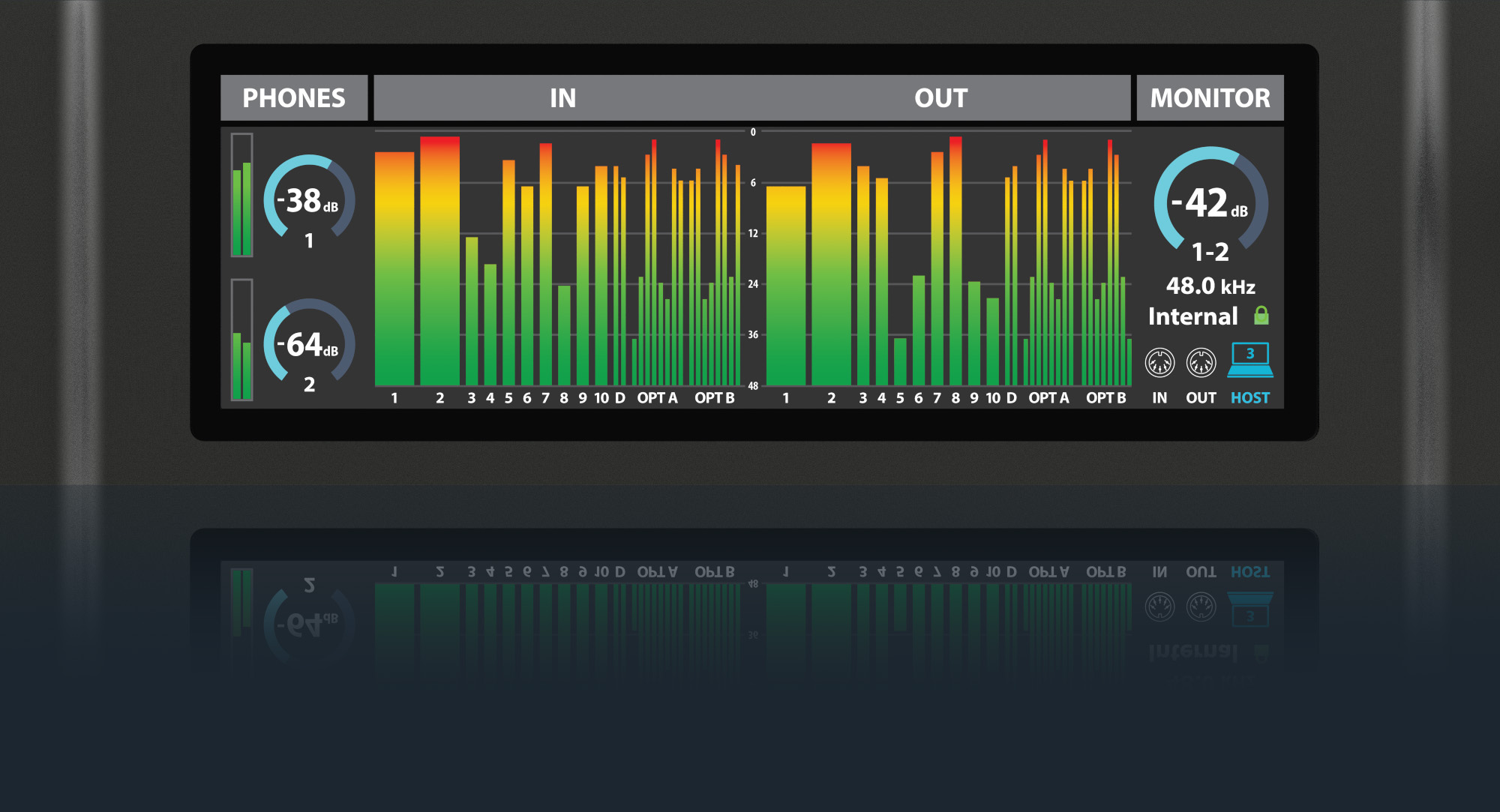This screenshot has height=812, width=1500.
Task: Click the 1-2 monitor output label
Action: point(1210,252)
